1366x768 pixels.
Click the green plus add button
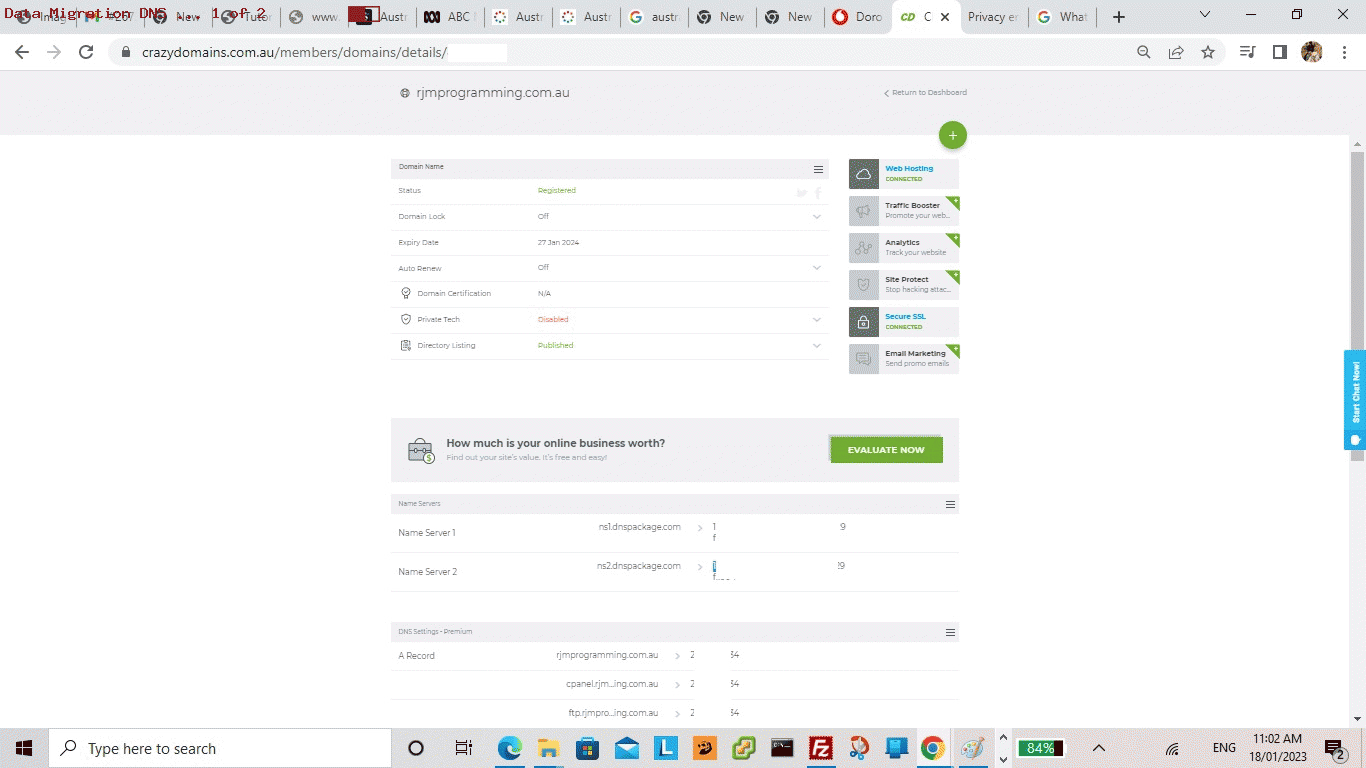[x=953, y=135]
